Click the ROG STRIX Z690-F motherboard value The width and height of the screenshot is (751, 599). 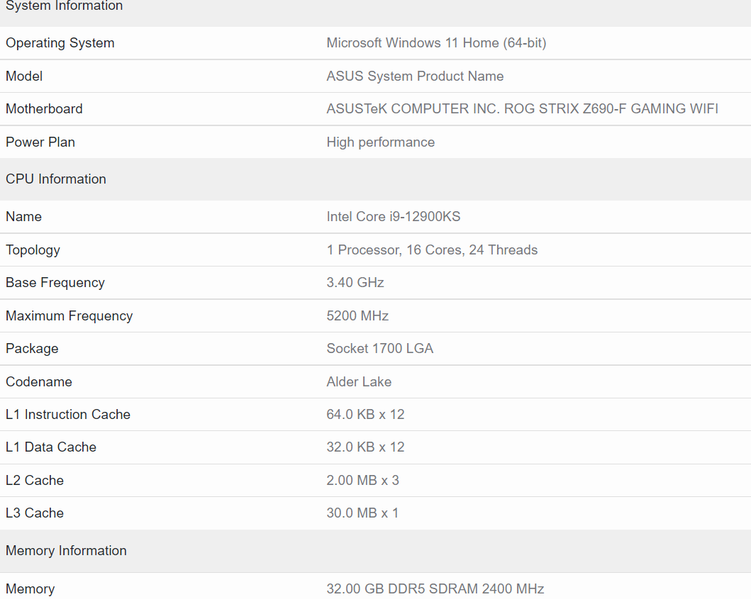click(522, 109)
